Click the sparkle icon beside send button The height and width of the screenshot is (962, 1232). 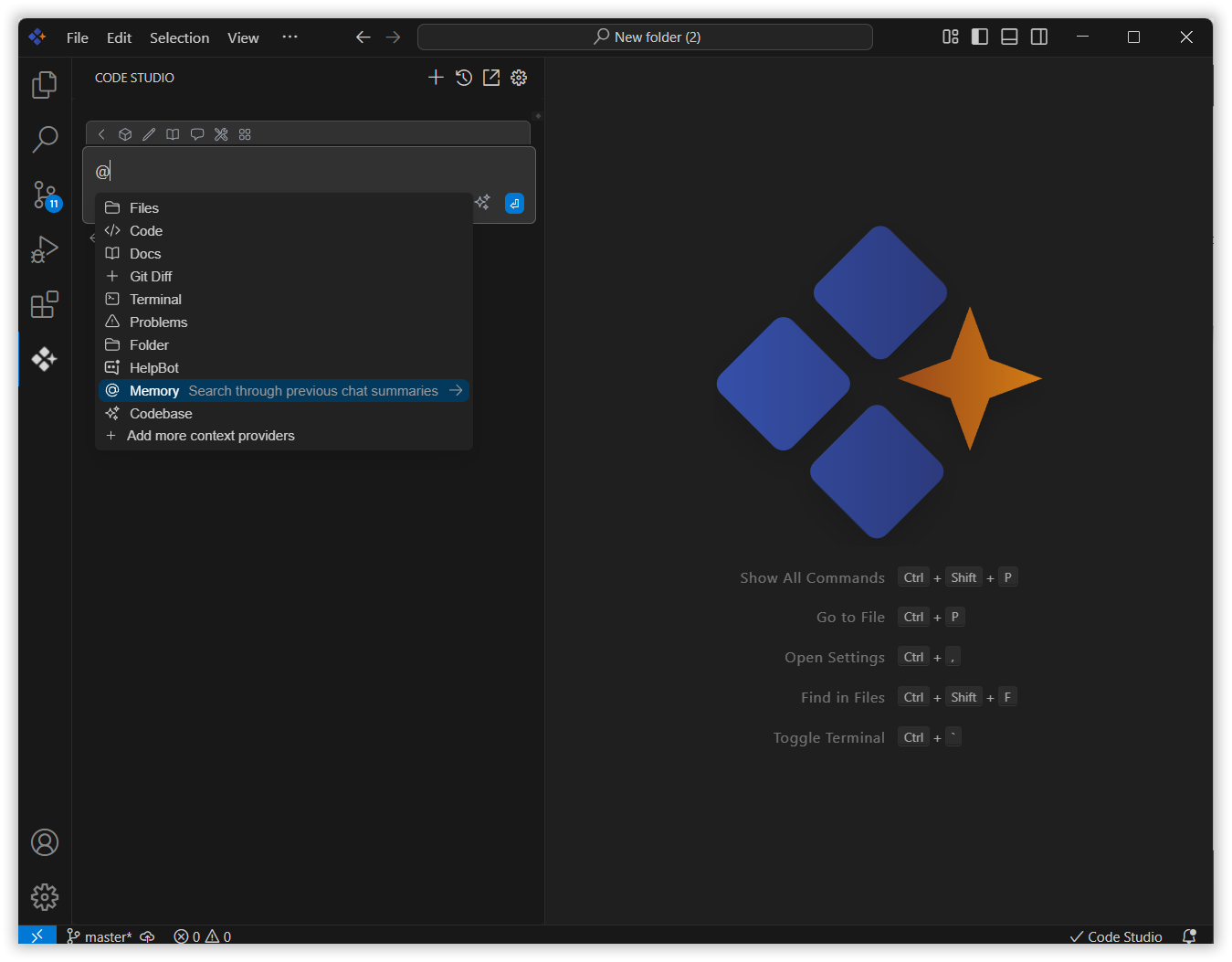point(482,203)
